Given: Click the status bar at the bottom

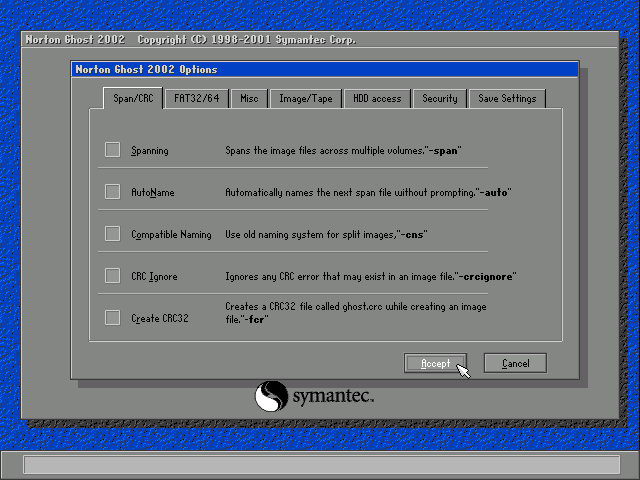Looking at the screenshot, I should [x=322, y=464].
